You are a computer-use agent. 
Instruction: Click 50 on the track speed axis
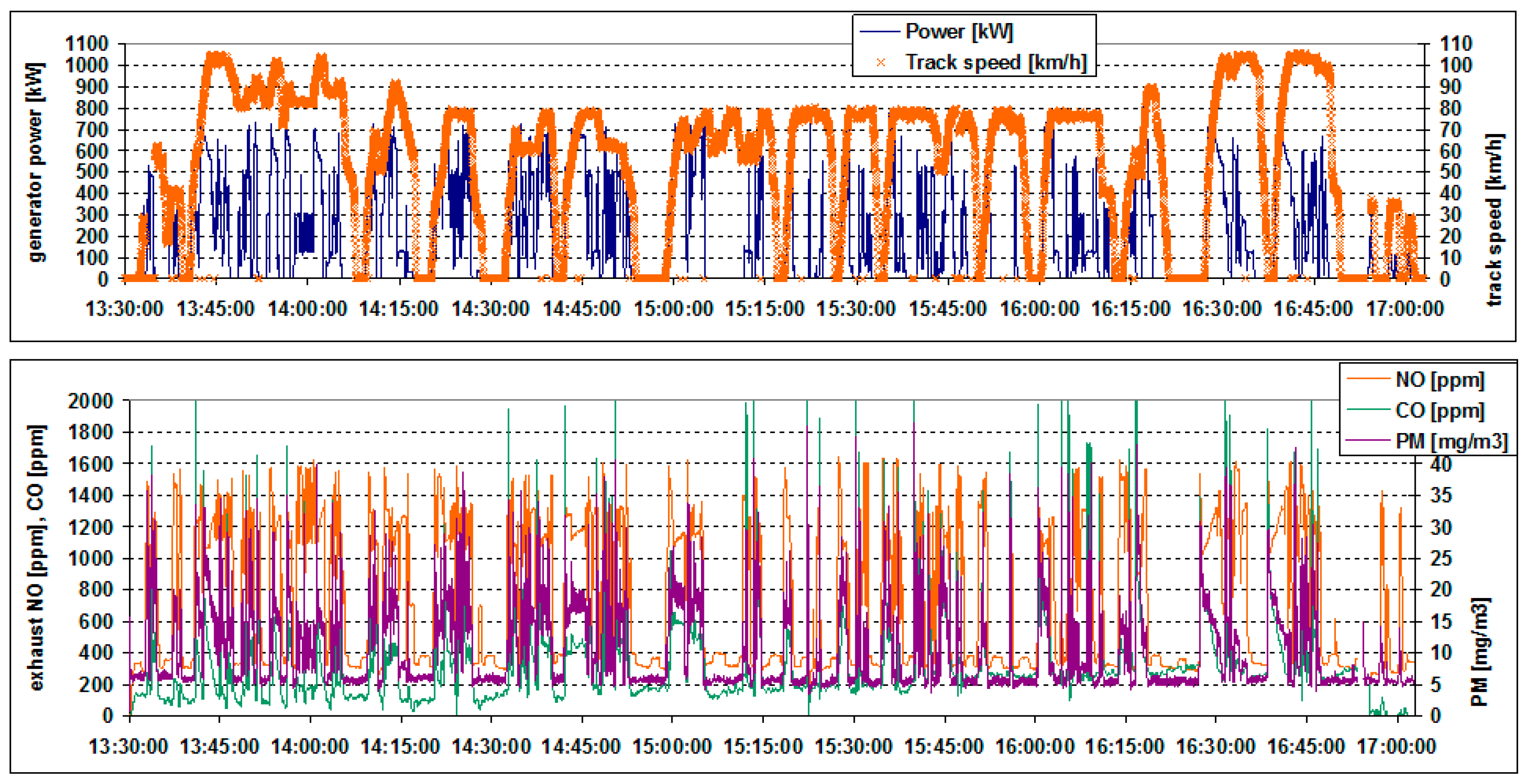(x=1451, y=172)
